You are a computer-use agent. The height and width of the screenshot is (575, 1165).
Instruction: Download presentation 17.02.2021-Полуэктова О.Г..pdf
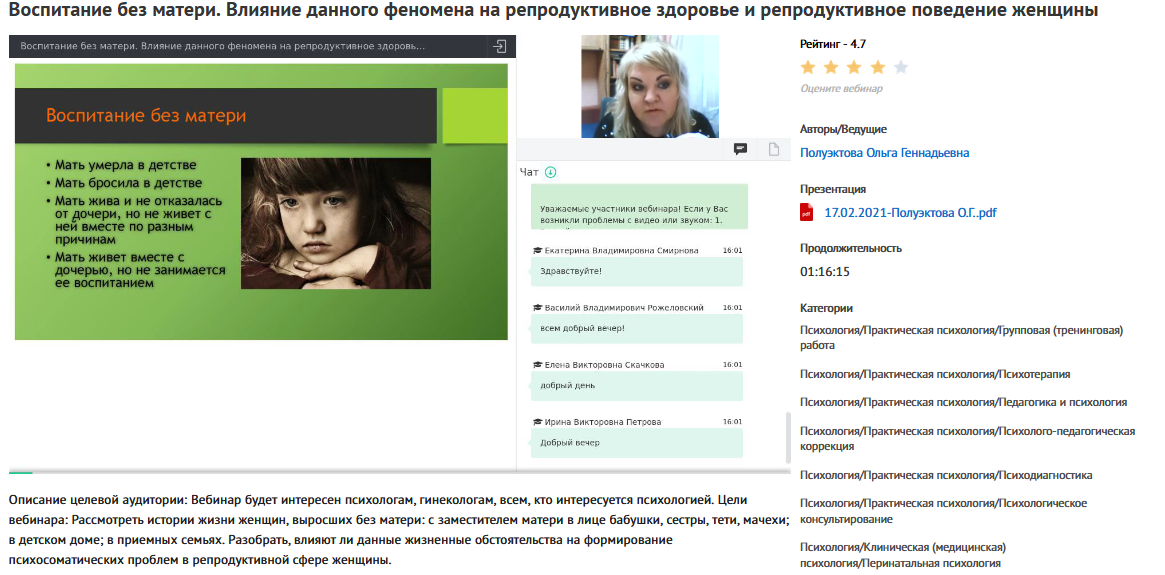(910, 212)
